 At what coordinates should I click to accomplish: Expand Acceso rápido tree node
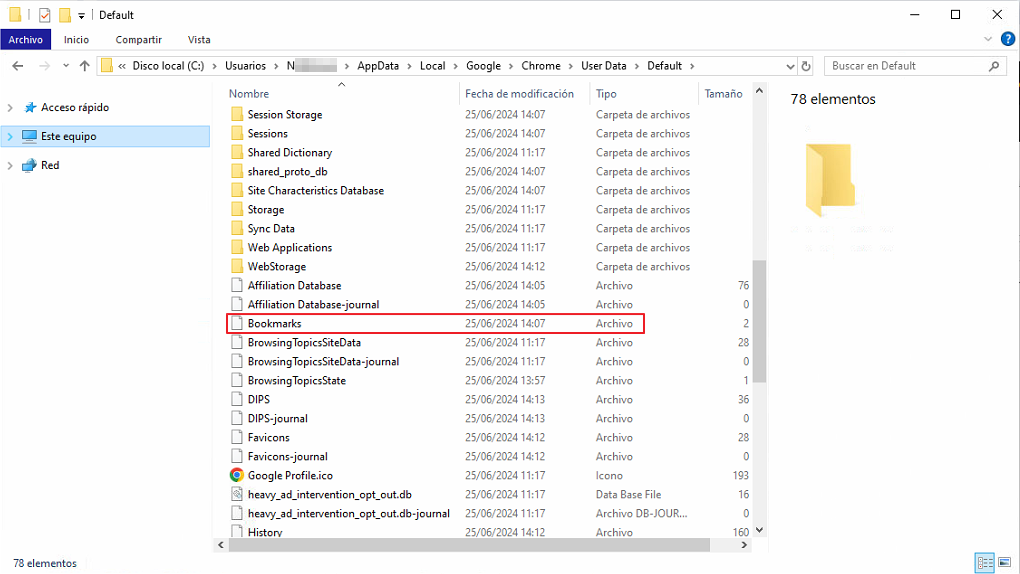(10, 107)
